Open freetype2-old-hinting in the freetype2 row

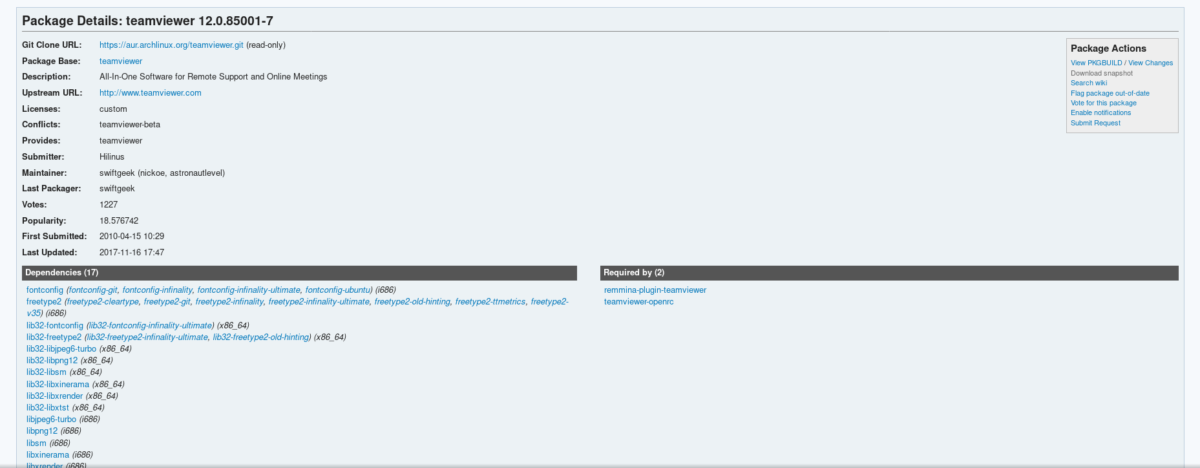pyautogui.click(x=412, y=301)
